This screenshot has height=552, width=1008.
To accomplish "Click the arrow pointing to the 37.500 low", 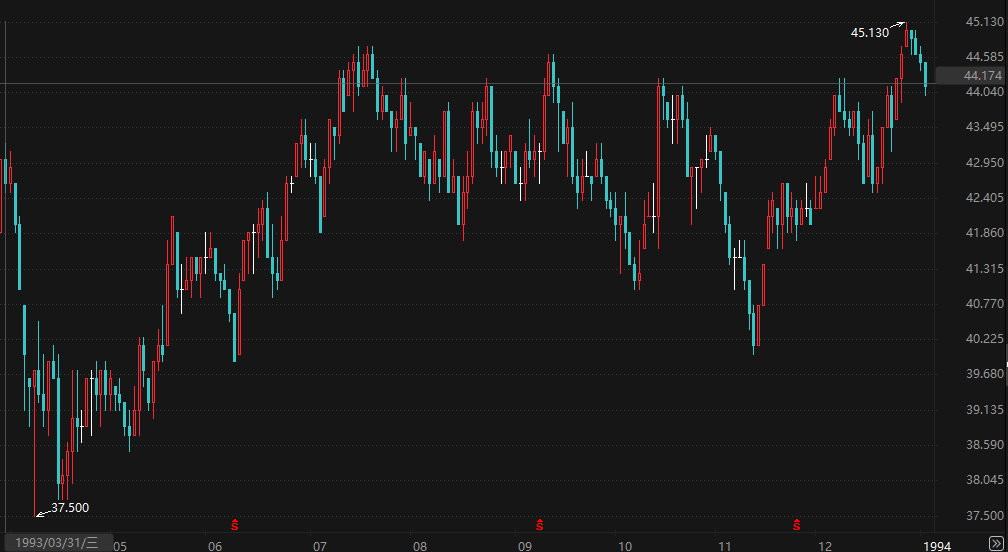I will (41, 513).
